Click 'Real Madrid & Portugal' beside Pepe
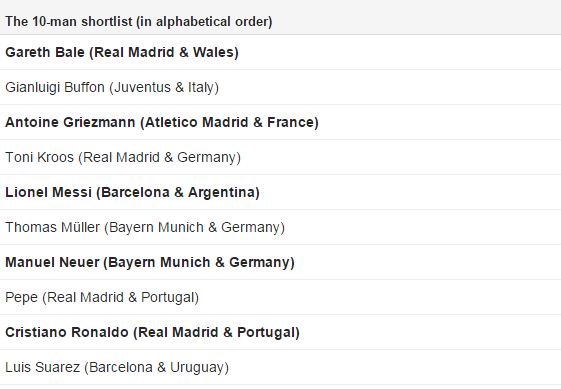Image resolution: width=561 pixels, height=389 pixels. coord(121,297)
